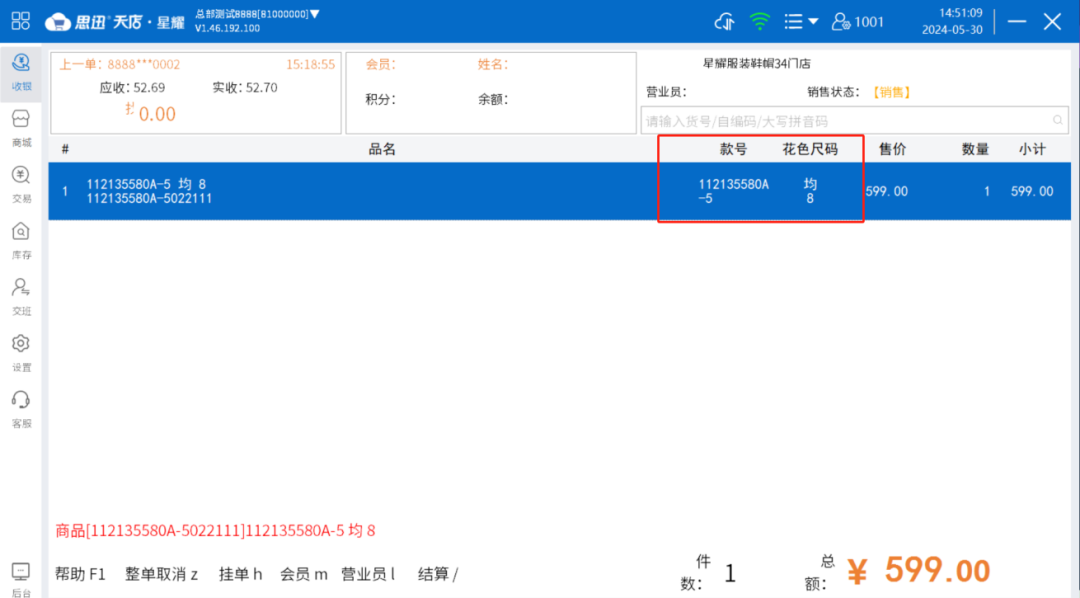Image resolution: width=1080 pixels, height=598 pixels.
Task: Select the 收银 cashier module icon
Action: point(22,72)
